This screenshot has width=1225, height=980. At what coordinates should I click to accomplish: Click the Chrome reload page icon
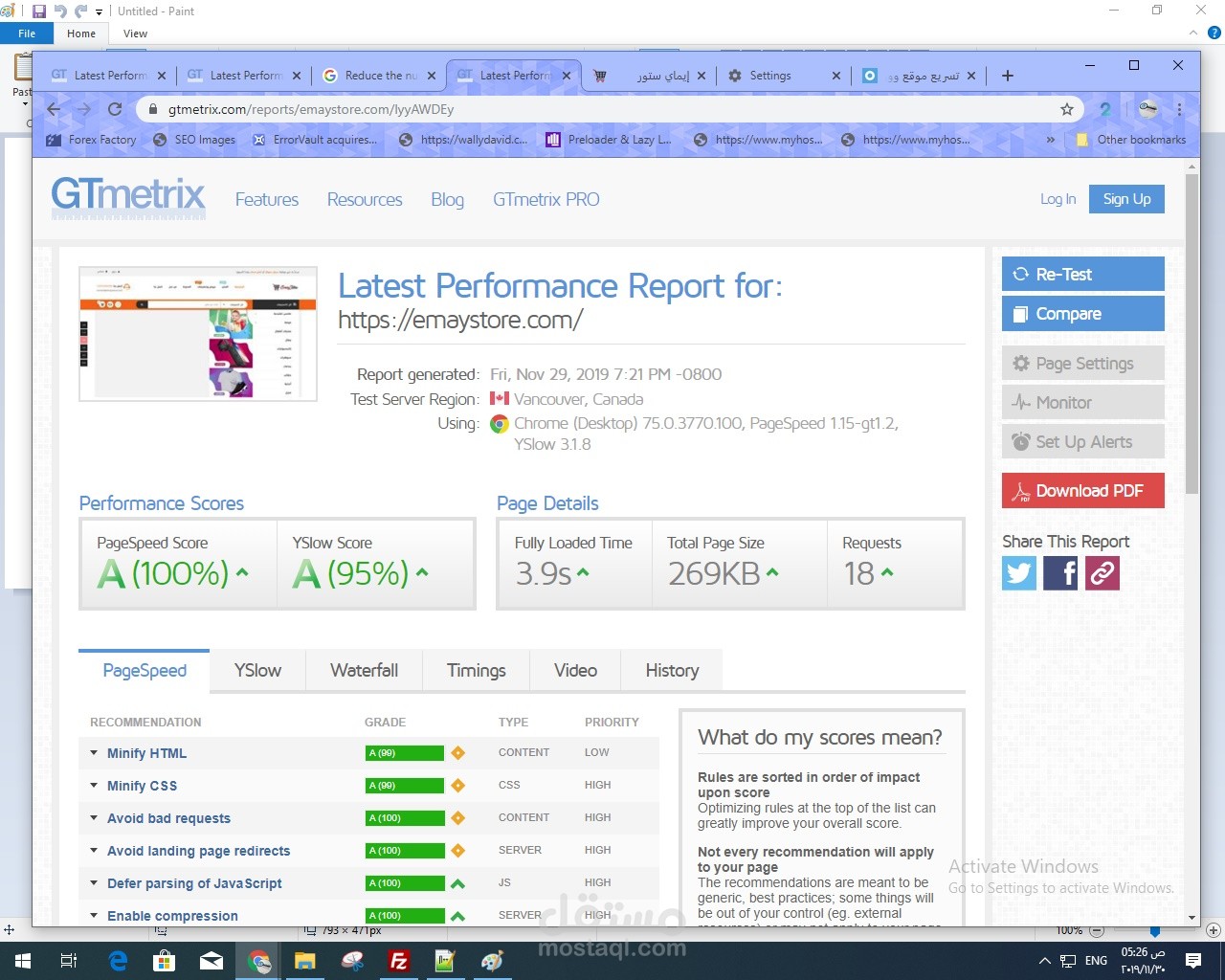click(x=115, y=109)
